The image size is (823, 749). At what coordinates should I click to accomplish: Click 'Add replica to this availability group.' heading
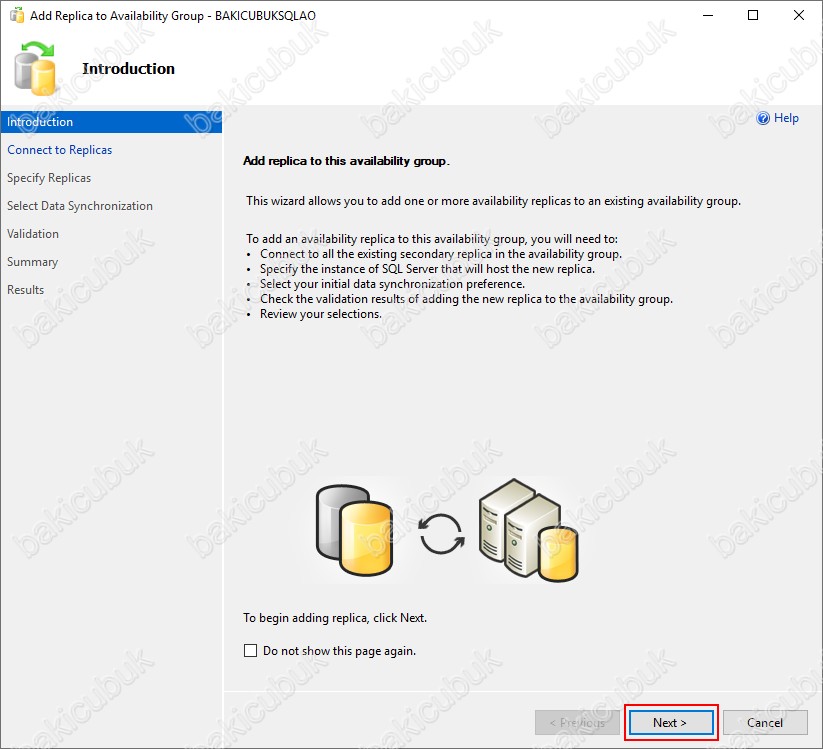(x=346, y=161)
